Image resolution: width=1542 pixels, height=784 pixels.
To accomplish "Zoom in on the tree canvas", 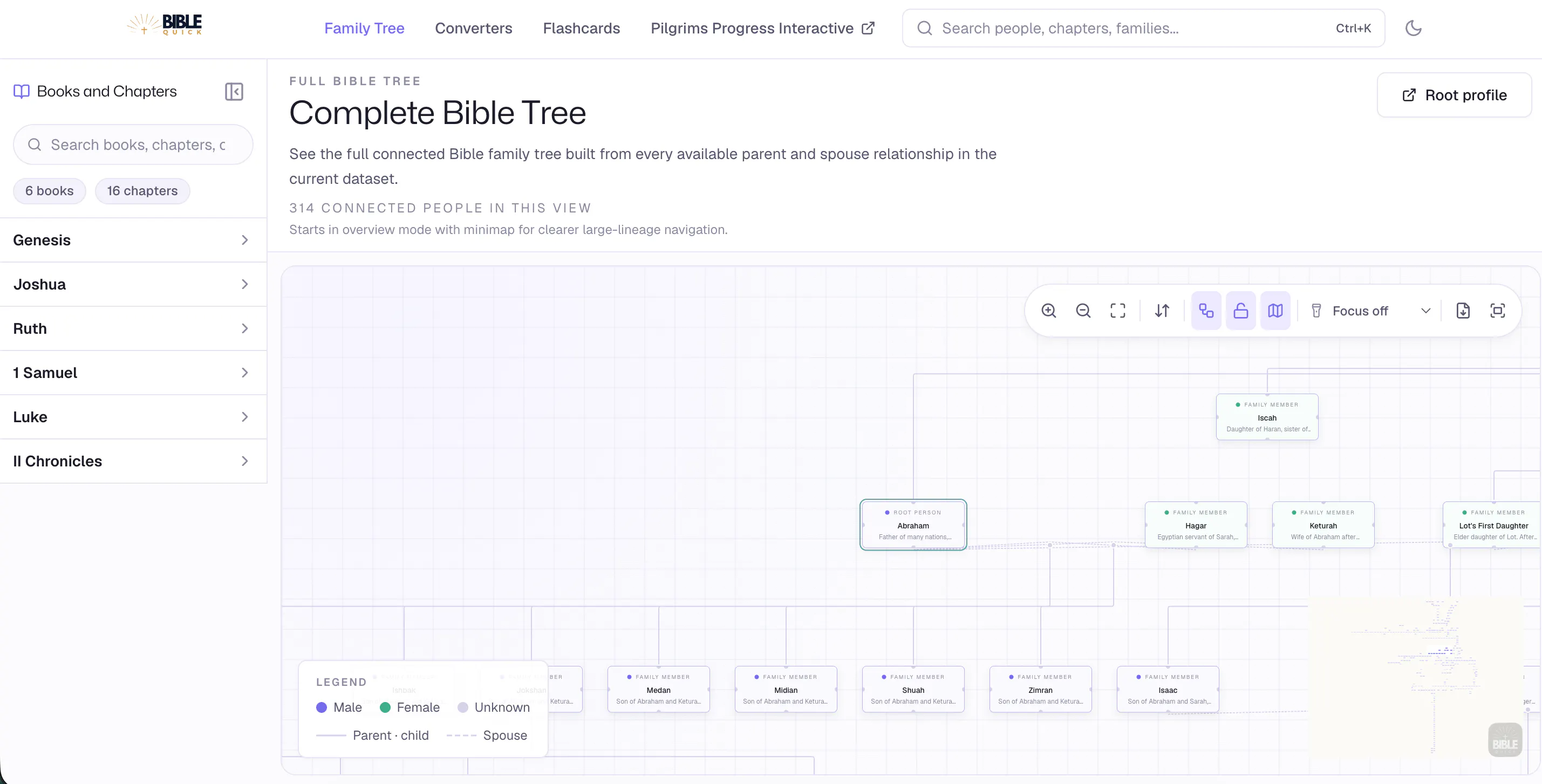I will [x=1049, y=311].
